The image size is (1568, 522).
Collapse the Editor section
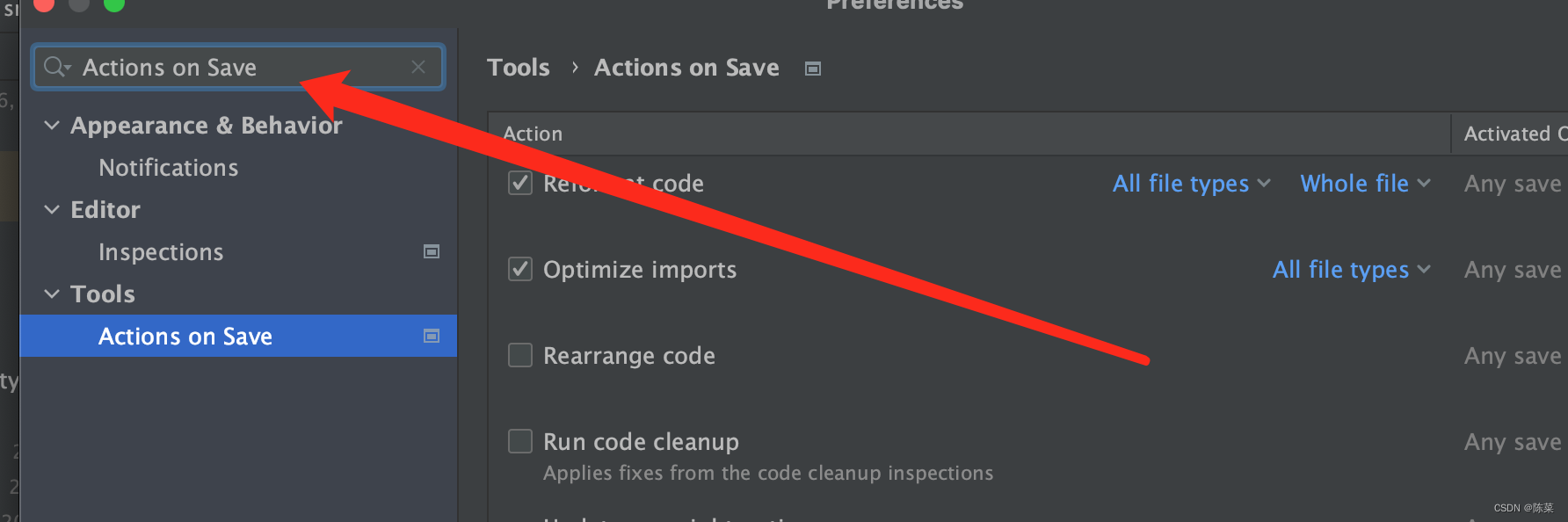(x=51, y=209)
